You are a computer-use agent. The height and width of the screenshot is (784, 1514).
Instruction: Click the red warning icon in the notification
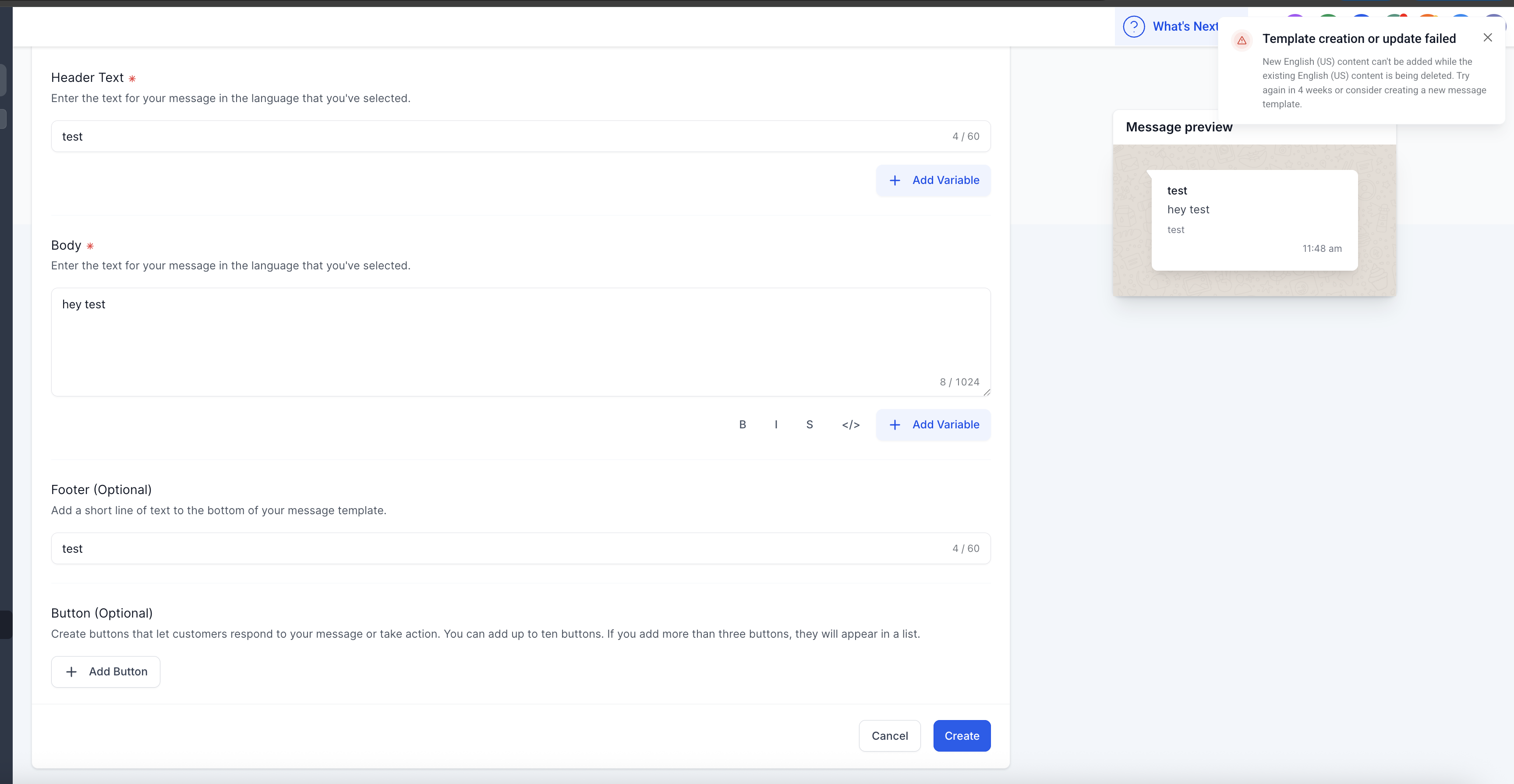tap(1241, 41)
